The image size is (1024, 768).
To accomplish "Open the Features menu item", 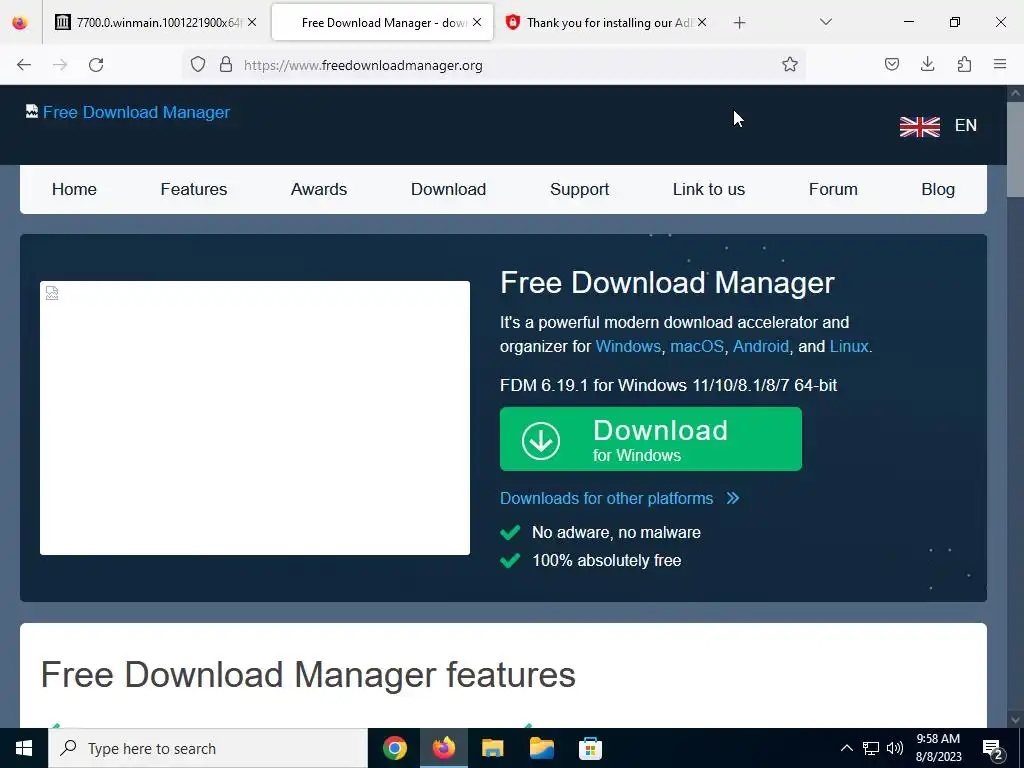I will [x=194, y=189].
